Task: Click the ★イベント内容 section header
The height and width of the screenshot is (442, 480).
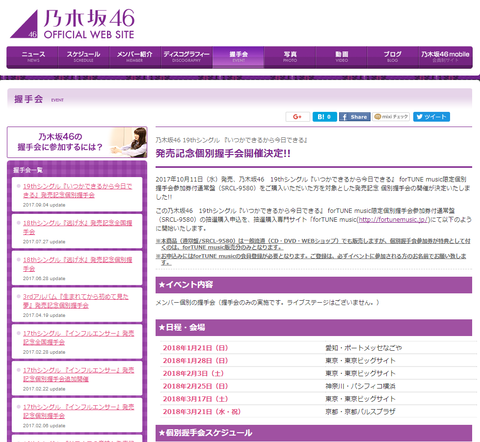Action: click(314, 285)
